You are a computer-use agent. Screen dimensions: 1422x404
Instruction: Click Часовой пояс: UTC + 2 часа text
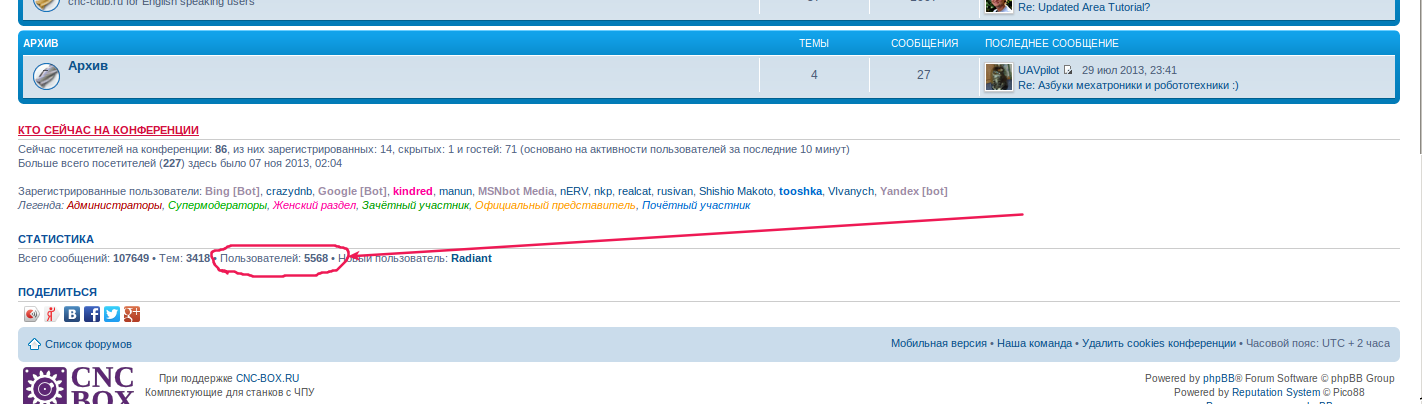pyautogui.click(x=1318, y=343)
